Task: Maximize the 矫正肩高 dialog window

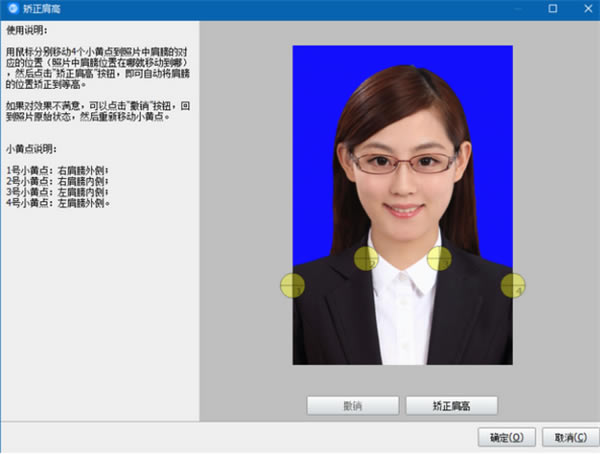Action: 553,8
